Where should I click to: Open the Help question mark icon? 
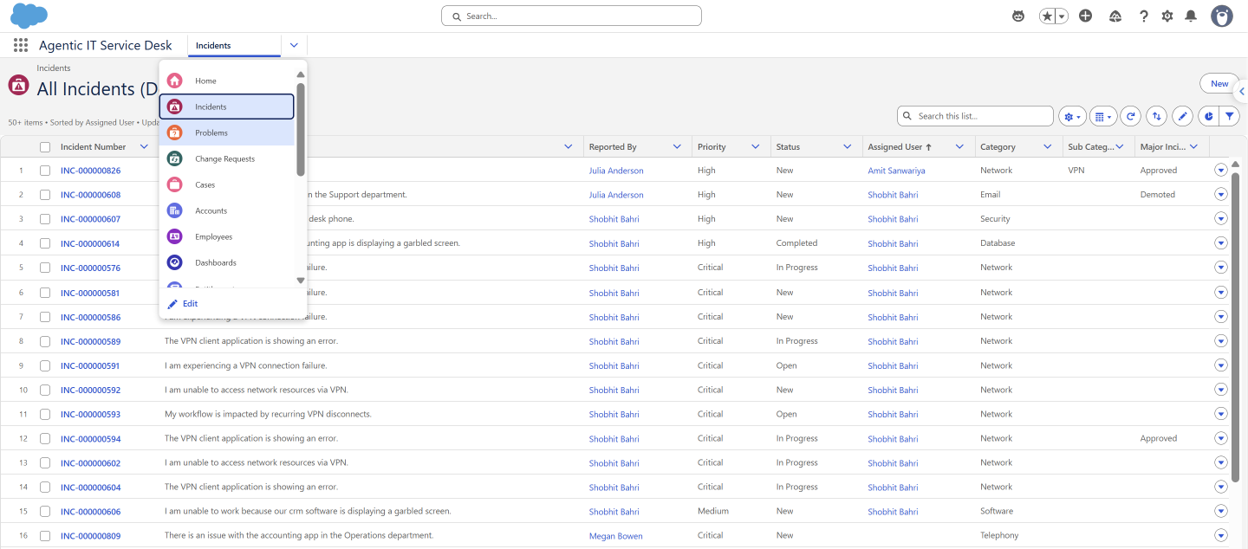[1144, 16]
